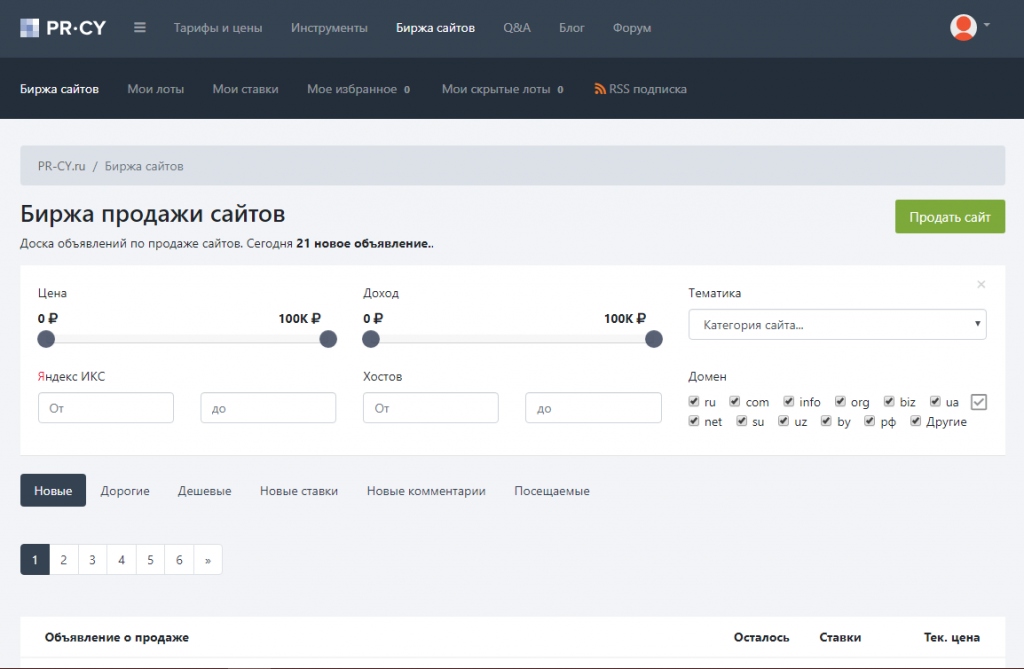This screenshot has width=1024, height=669.
Task: Uncheck the org domain checkbox
Action: click(x=840, y=401)
